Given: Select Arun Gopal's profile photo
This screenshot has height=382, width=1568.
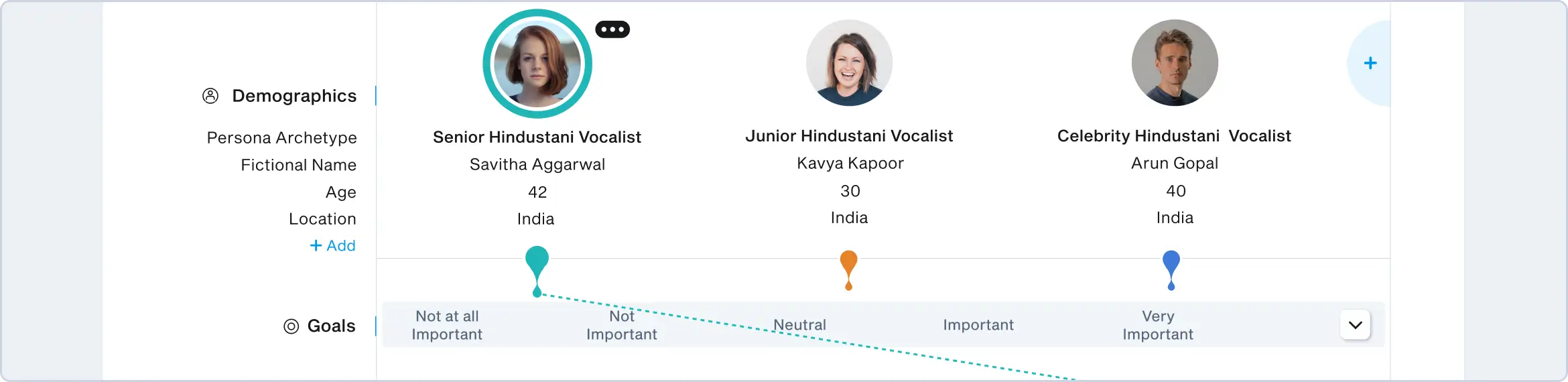Looking at the screenshot, I should click(1175, 63).
